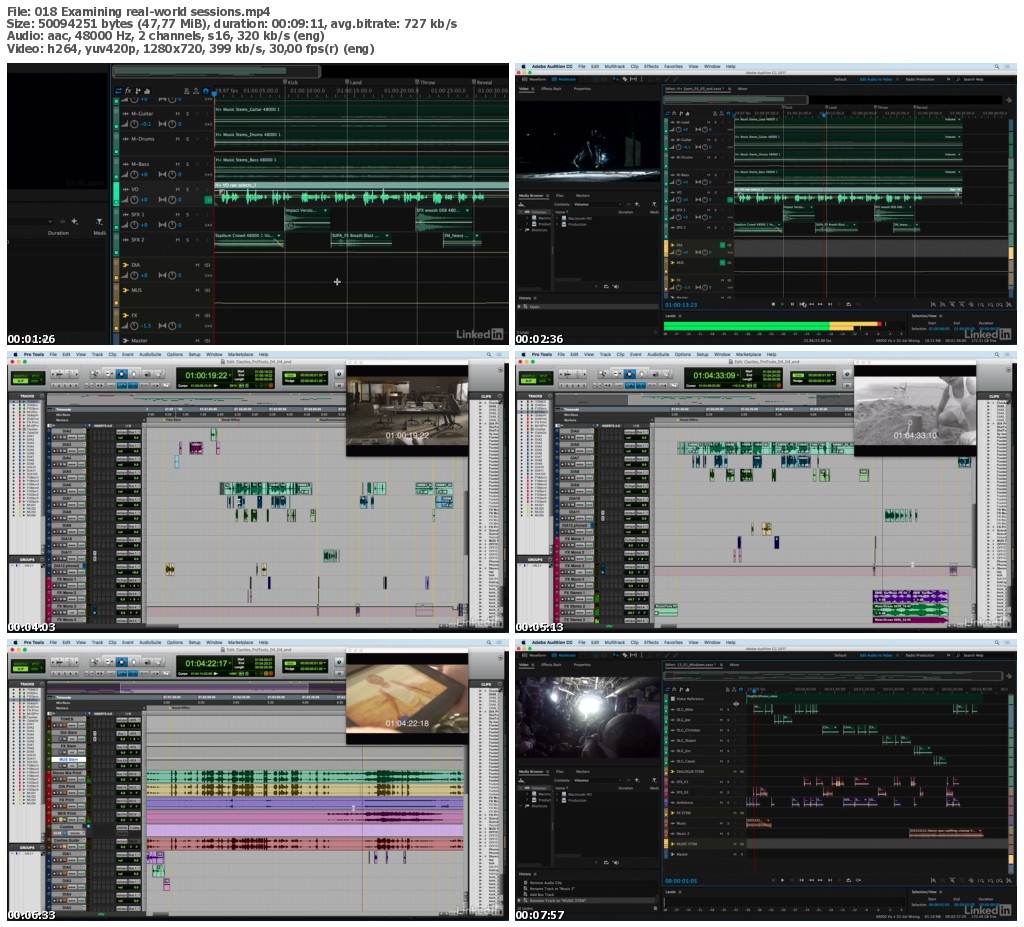Viewport: 1024px width, 927px height.
Task: Click the Levels meter in the 00:02:36 frame
Action: coord(782,324)
